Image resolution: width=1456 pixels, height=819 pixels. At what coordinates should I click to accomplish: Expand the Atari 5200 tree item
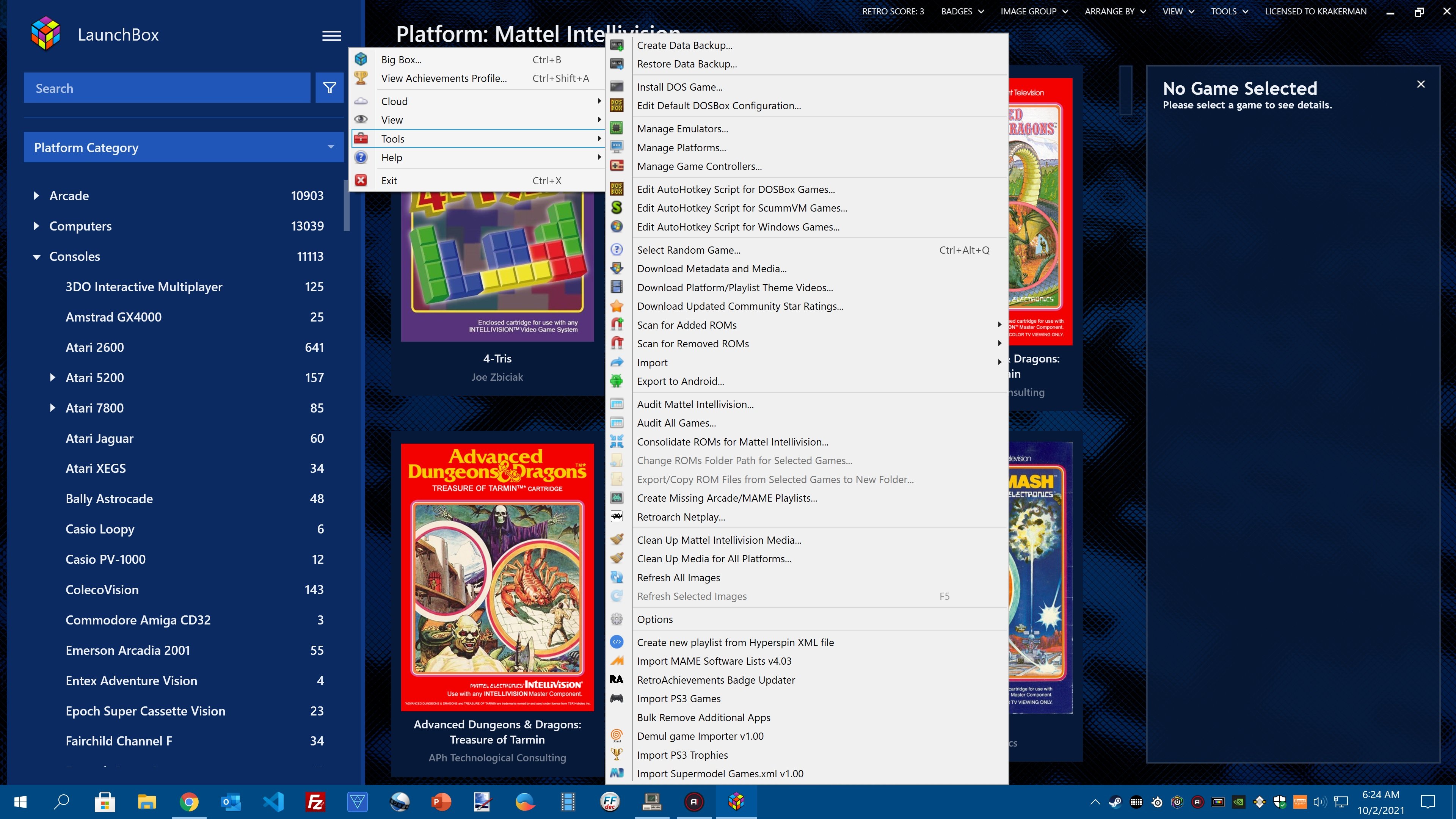[x=53, y=378]
